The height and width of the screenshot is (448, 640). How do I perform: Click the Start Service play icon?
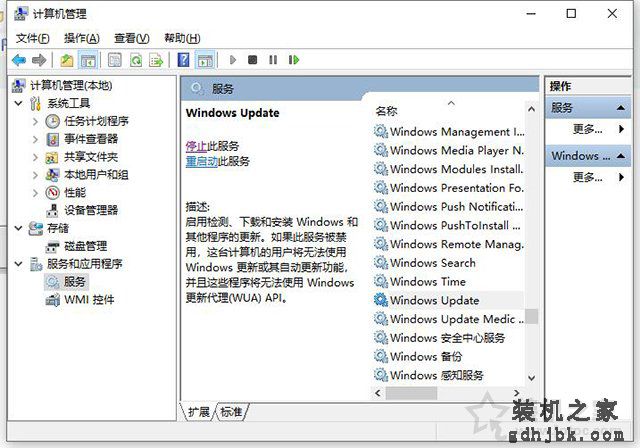coord(233,60)
